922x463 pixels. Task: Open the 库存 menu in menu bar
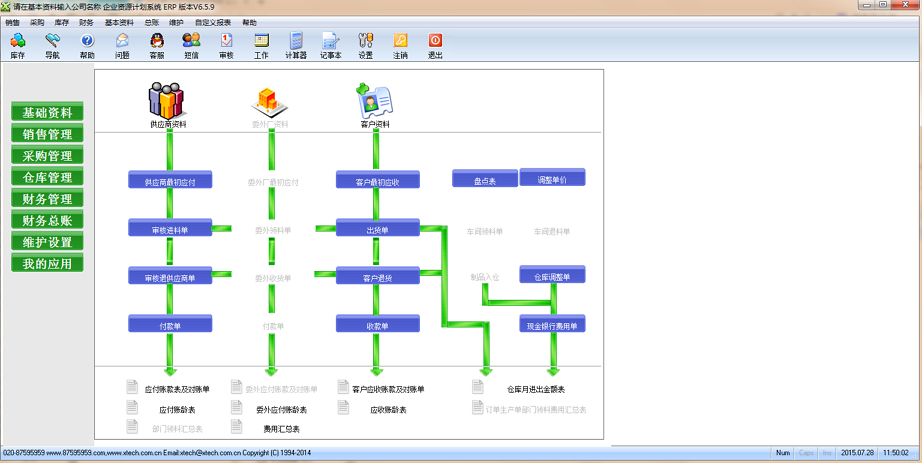pos(62,23)
